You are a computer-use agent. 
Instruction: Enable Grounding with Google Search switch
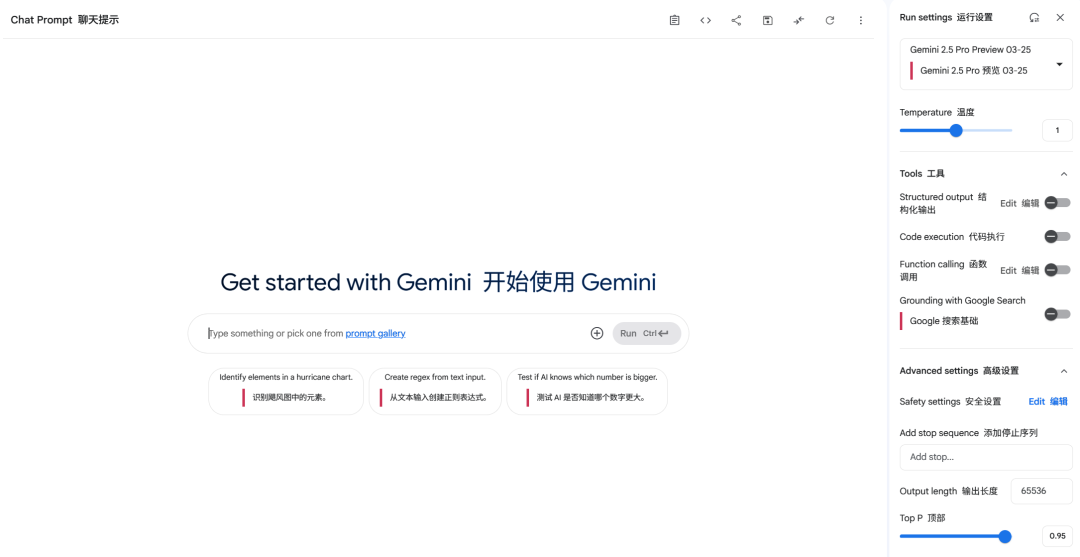(x=1057, y=314)
